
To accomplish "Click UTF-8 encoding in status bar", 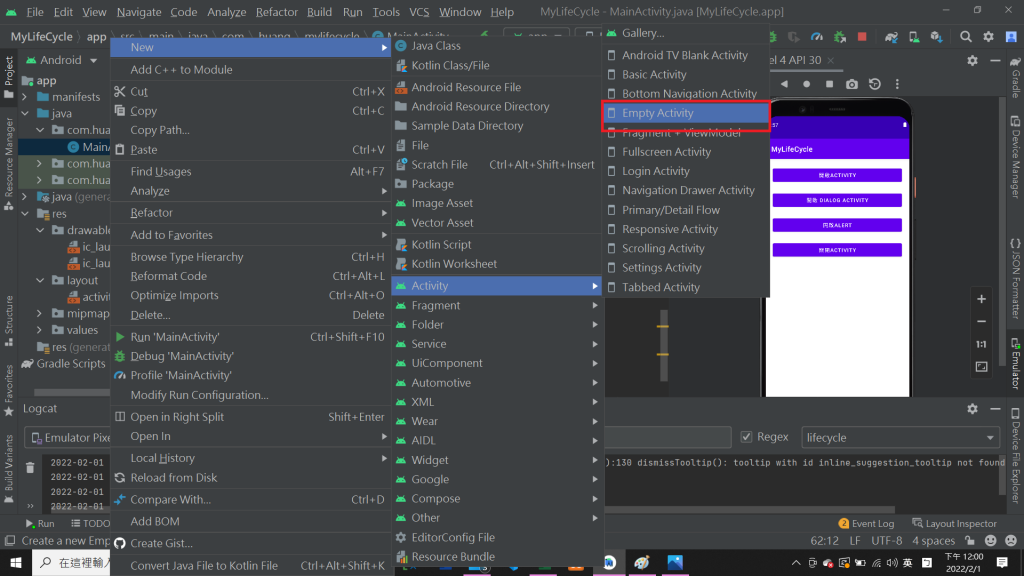I will 886,541.
